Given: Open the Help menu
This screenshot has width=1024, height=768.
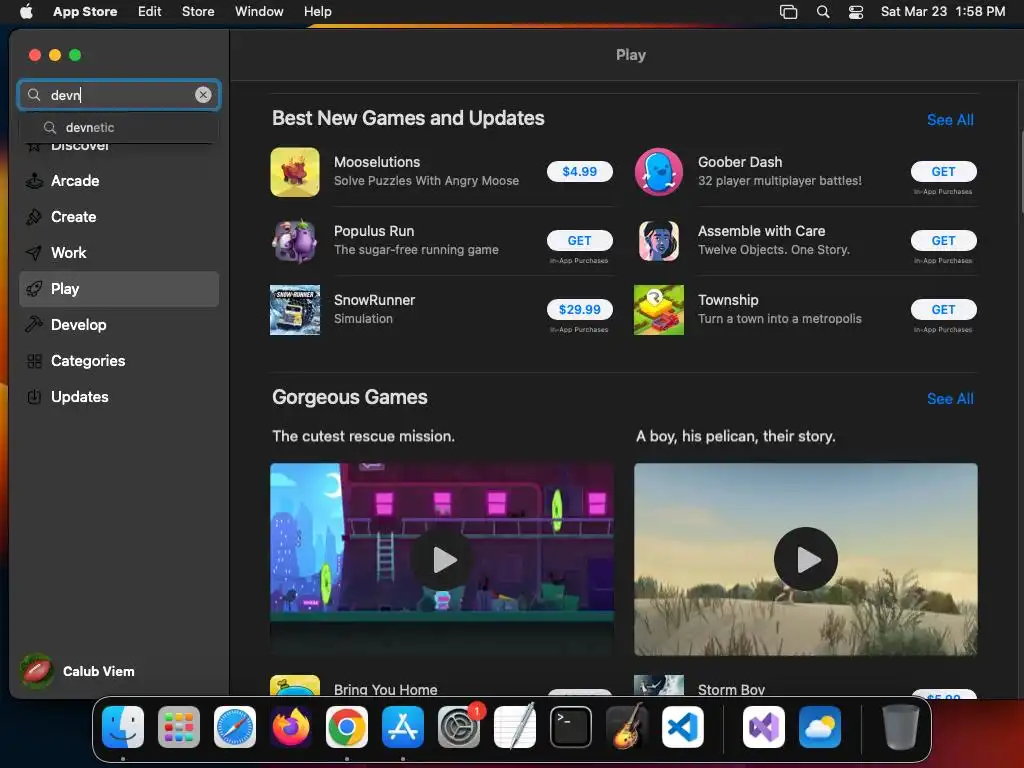Looking at the screenshot, I should coord(317,11).
